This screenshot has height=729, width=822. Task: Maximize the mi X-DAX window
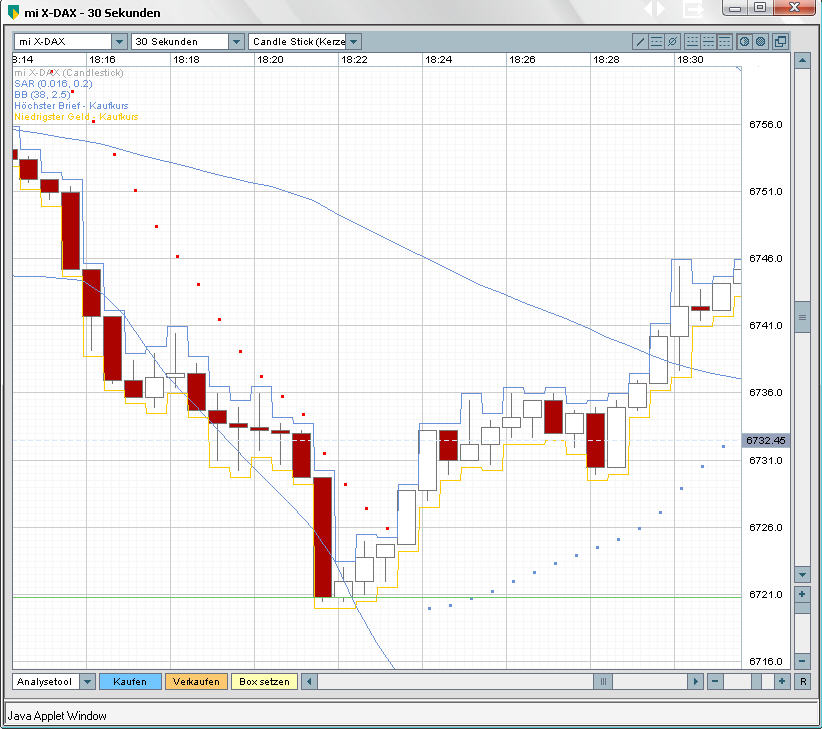[x=759, y=8]
